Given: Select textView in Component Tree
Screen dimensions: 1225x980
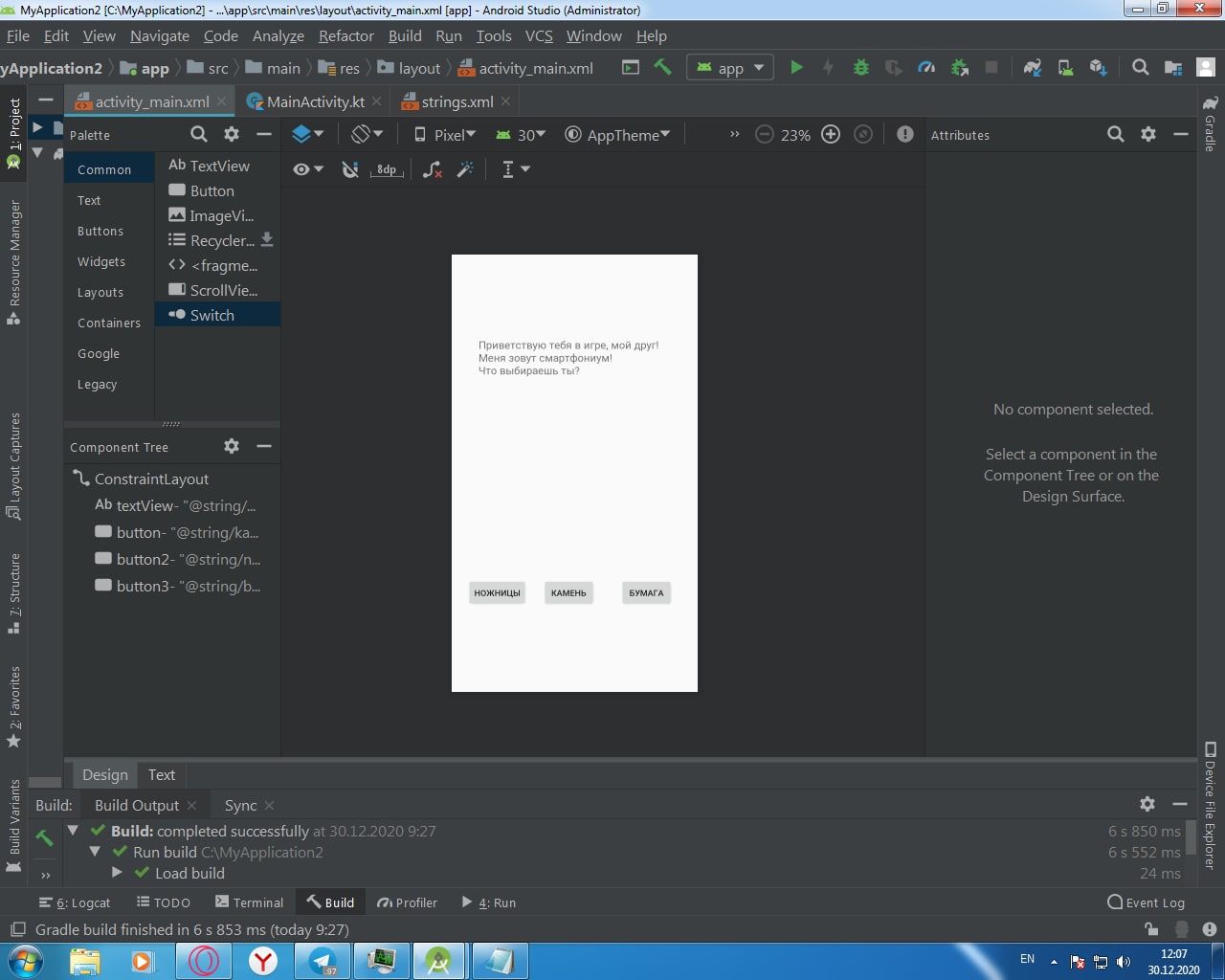Looking at the screenshot, I should [x=175, y=505].
